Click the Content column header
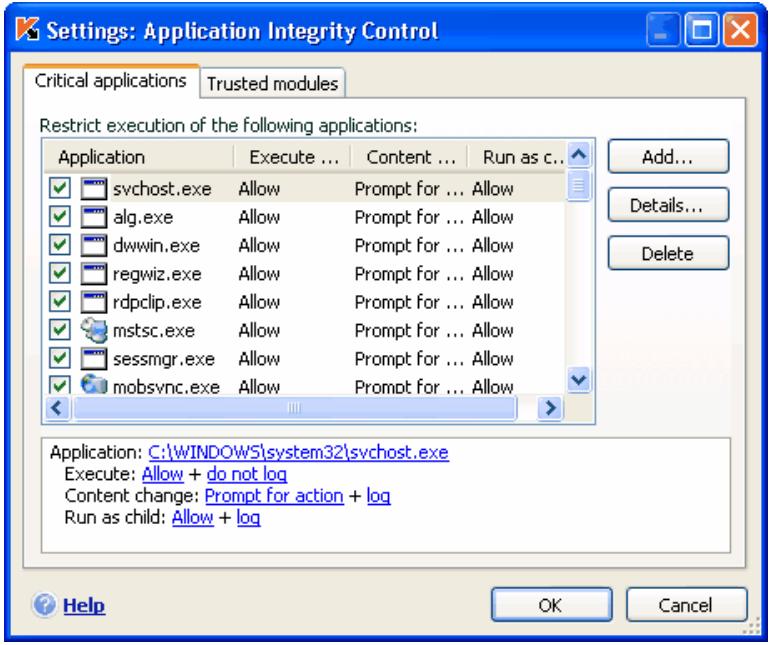Screen dimensions: 773x645 point(409,157)
